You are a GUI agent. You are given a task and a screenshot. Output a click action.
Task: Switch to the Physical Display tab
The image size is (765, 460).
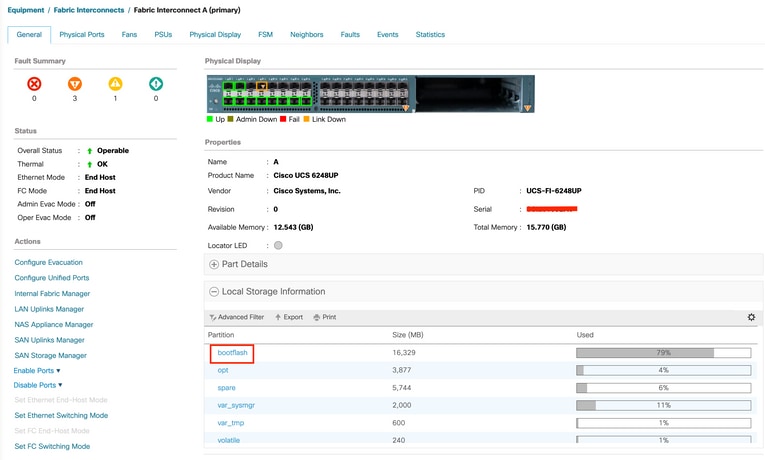(215, 35)
